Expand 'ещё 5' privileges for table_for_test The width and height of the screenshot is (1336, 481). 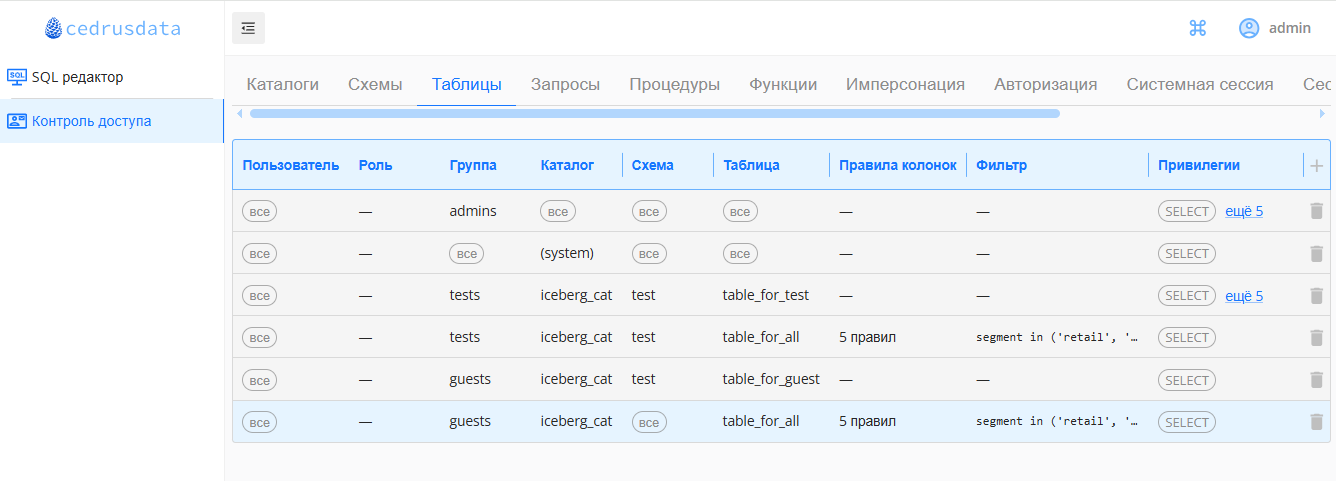pyautogui.click(x=1244, y=296)
